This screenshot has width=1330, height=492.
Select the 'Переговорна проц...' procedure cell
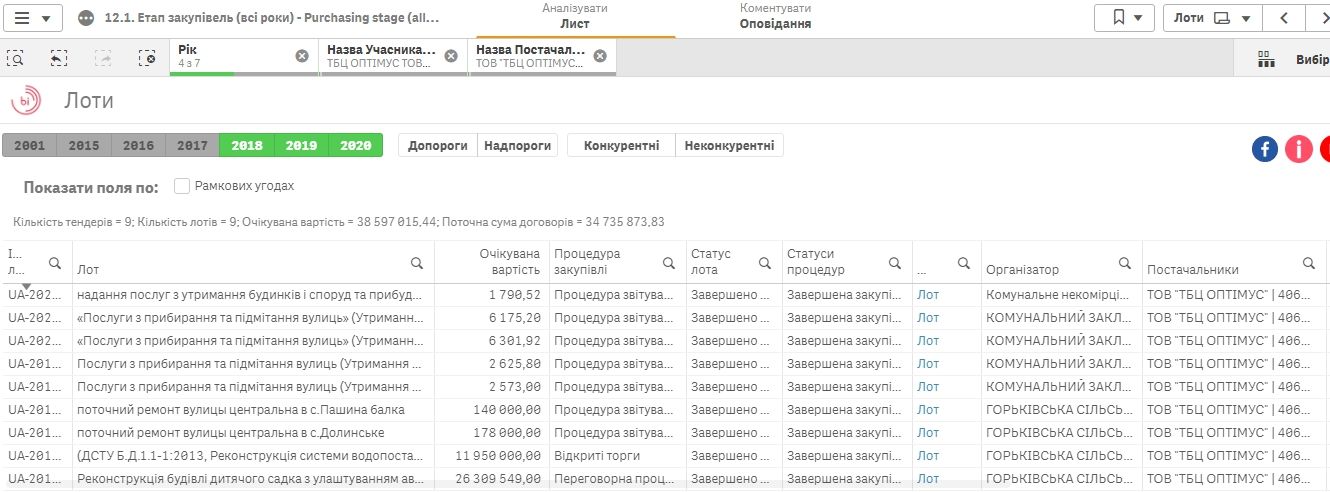[617, 479]
